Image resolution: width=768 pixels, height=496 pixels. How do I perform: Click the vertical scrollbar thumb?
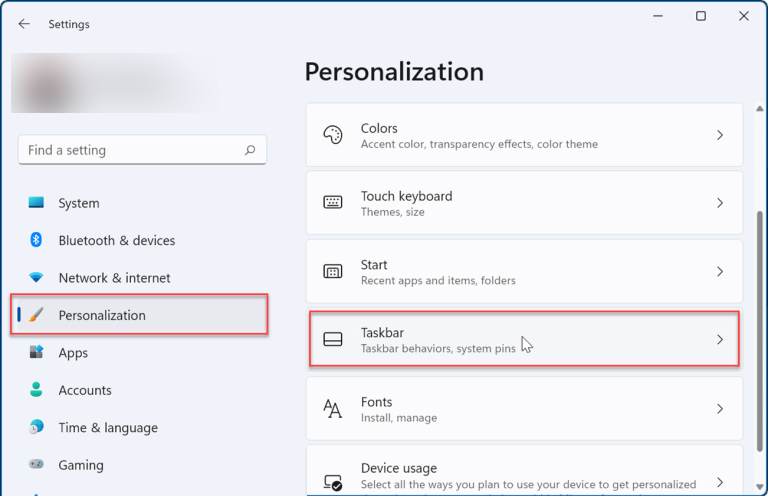(760, 331)
